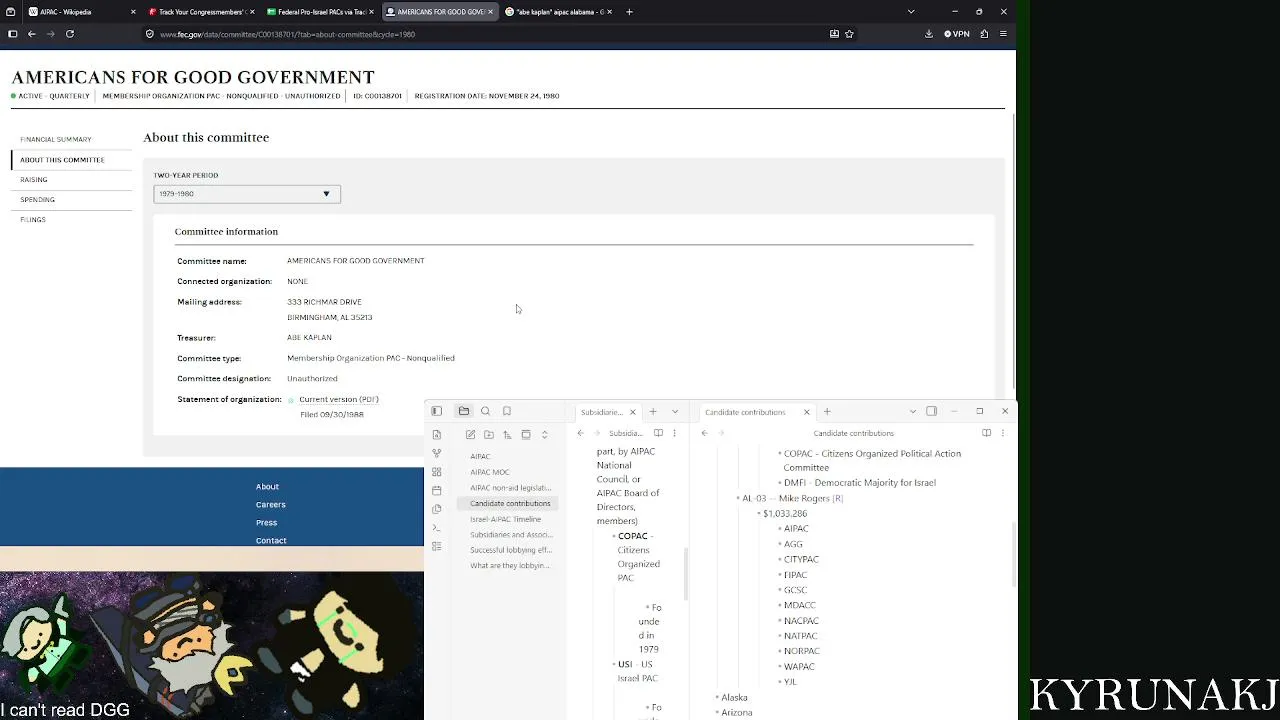Image resolution: width=1280 pixels, height=720 pixels.
Task: Click Careers link in FEC footer
Action: click(271, 505)
